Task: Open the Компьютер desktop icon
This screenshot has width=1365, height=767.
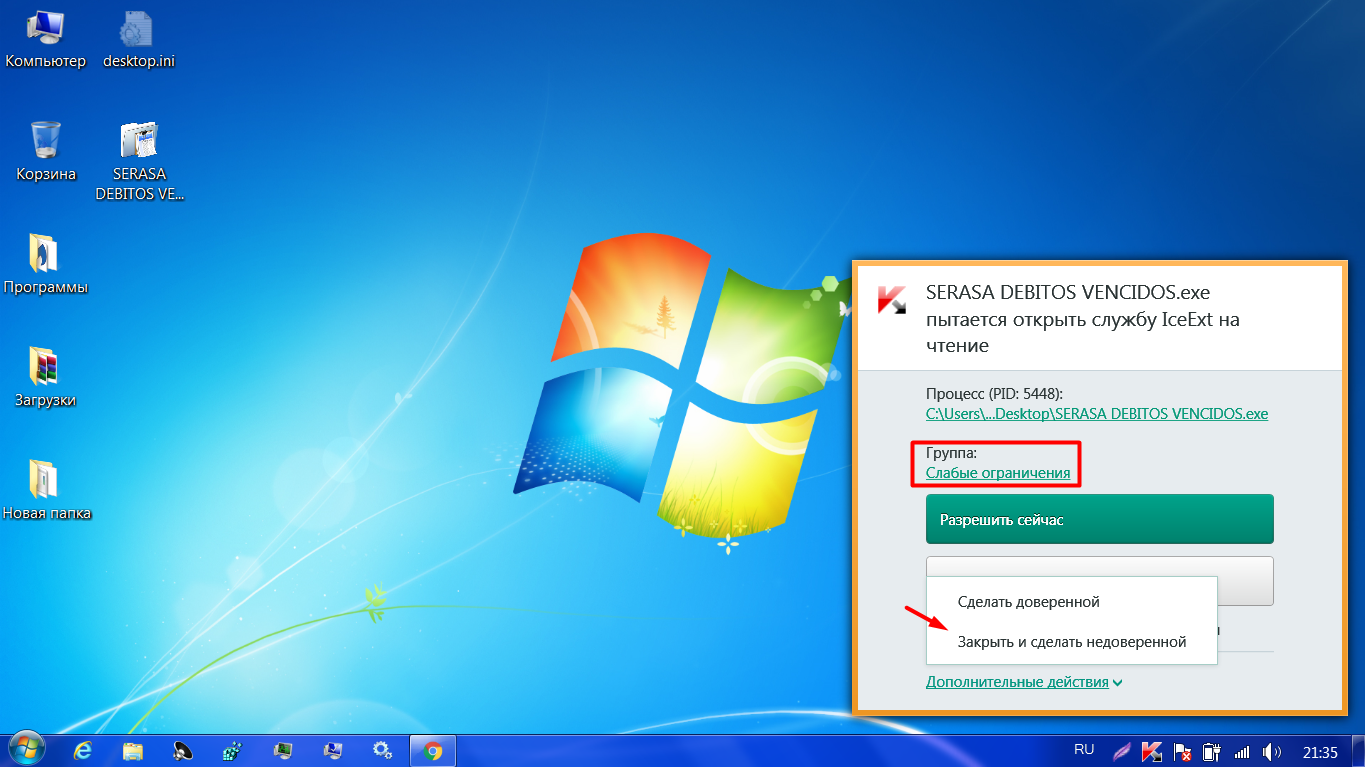Action: click(45, 40)
